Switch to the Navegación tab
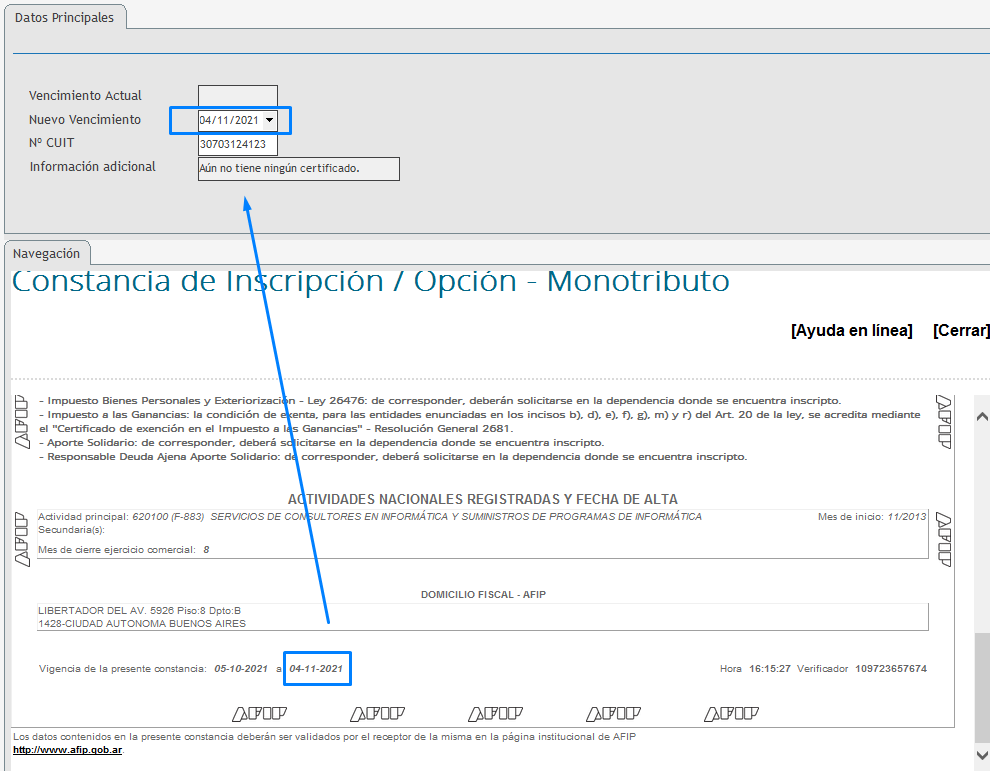This screenshot has height=771, width=990. [x=47, y=253]
